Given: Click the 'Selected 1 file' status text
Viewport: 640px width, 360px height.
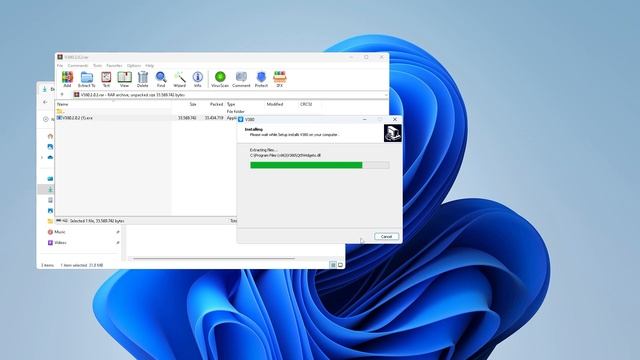Looking at the screenshot, I should (97, 221).
